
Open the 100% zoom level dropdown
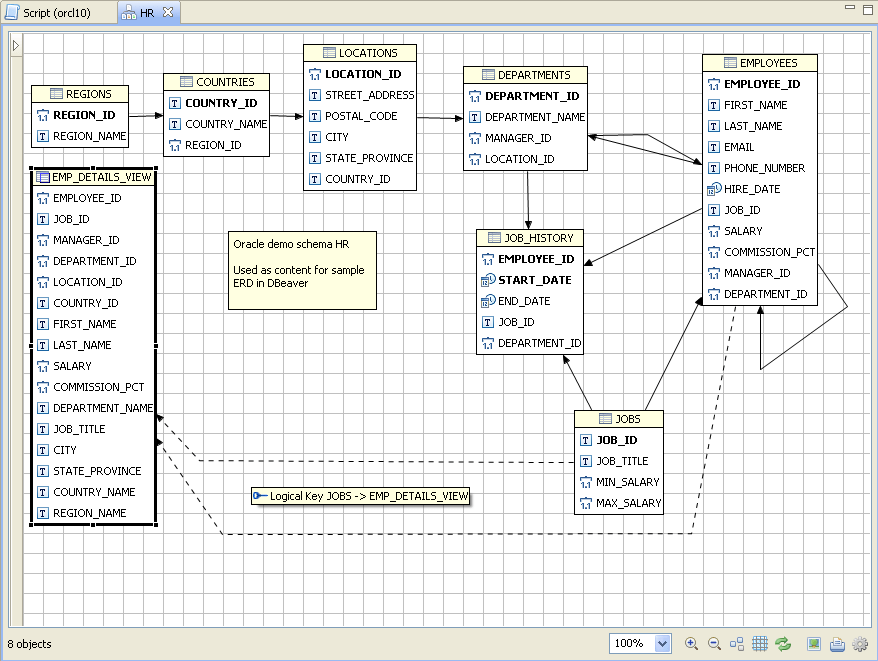661,643
